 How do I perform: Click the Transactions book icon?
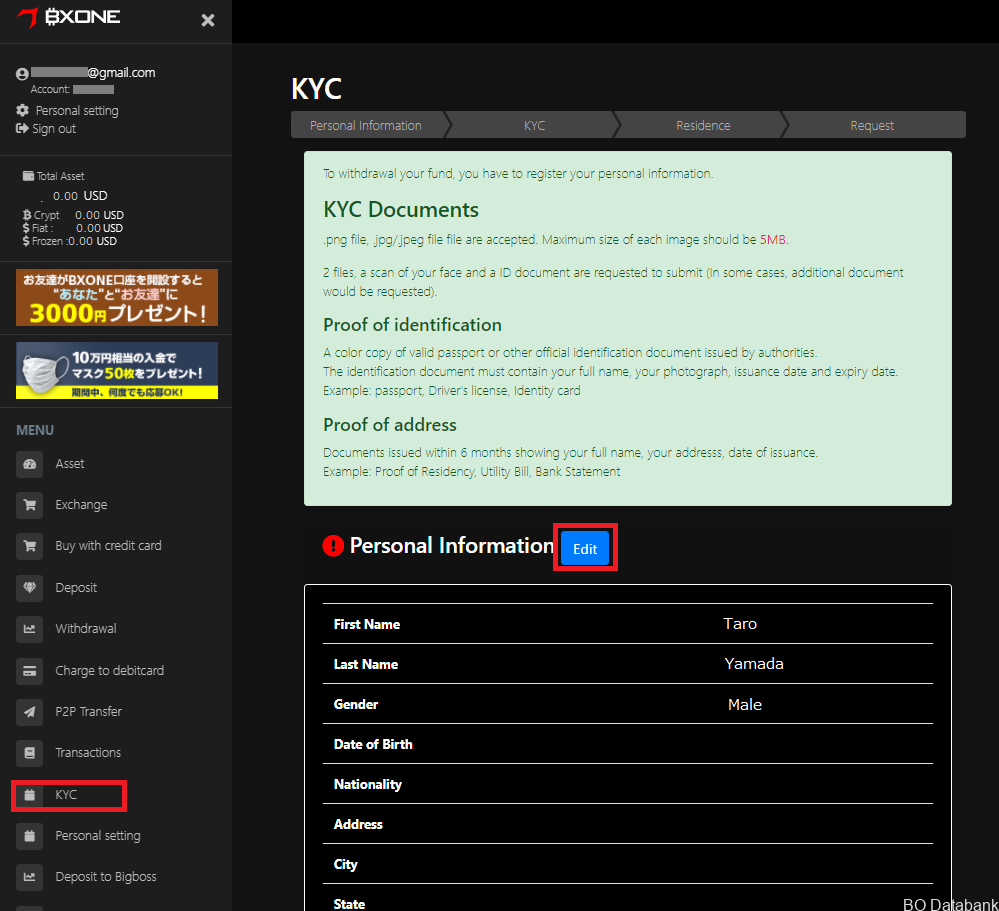29,753
